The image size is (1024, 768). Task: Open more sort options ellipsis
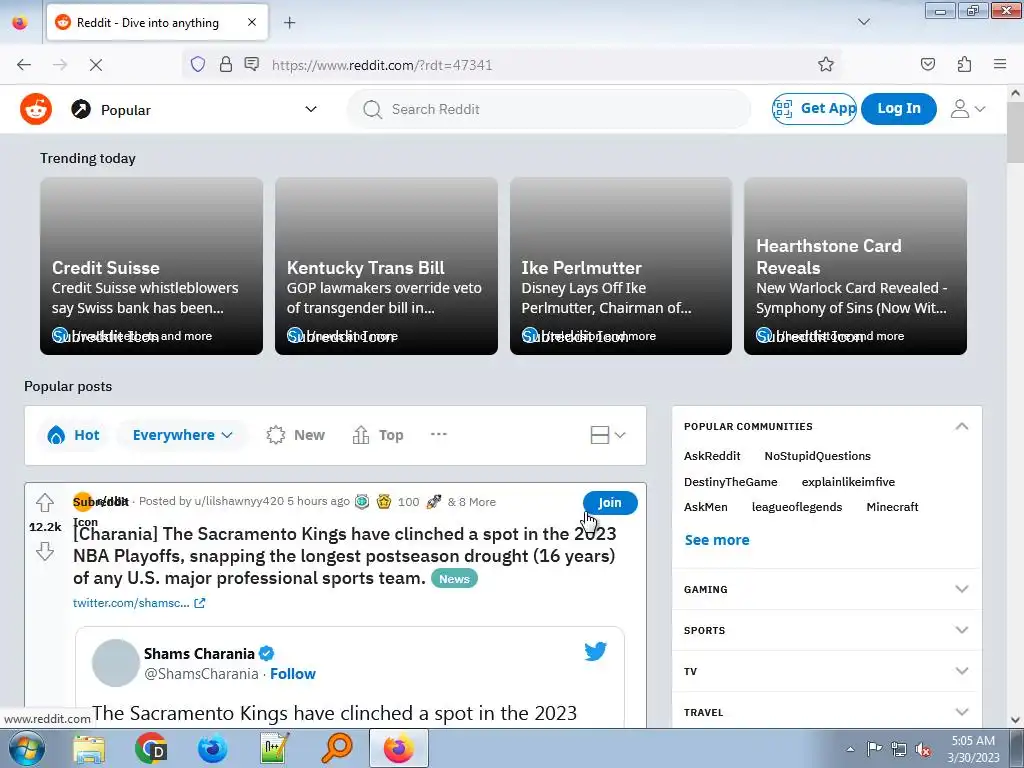pos(439,434)
